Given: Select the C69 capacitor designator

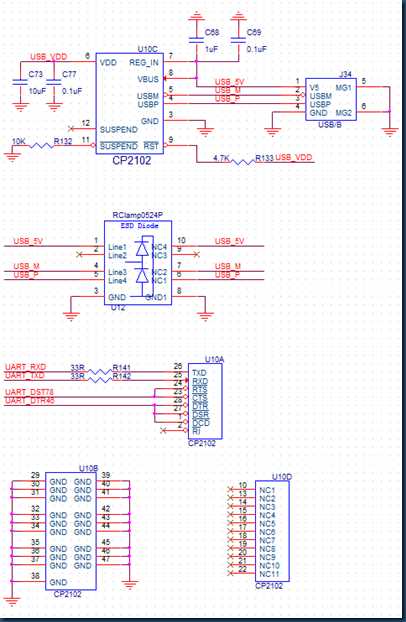Looking at the screenshot, I should point(254,32).
